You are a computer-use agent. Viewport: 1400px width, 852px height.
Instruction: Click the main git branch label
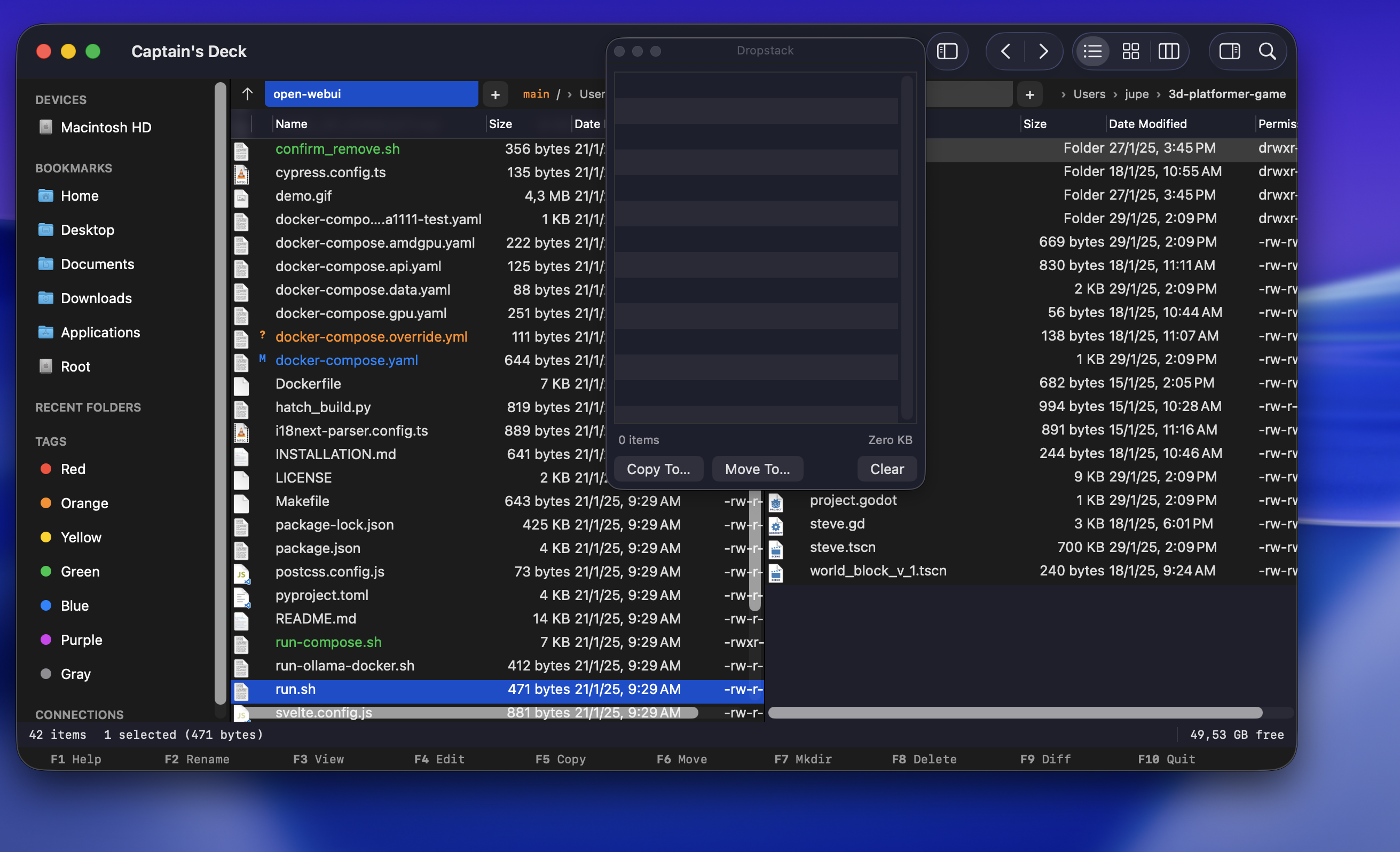(536, 94)
